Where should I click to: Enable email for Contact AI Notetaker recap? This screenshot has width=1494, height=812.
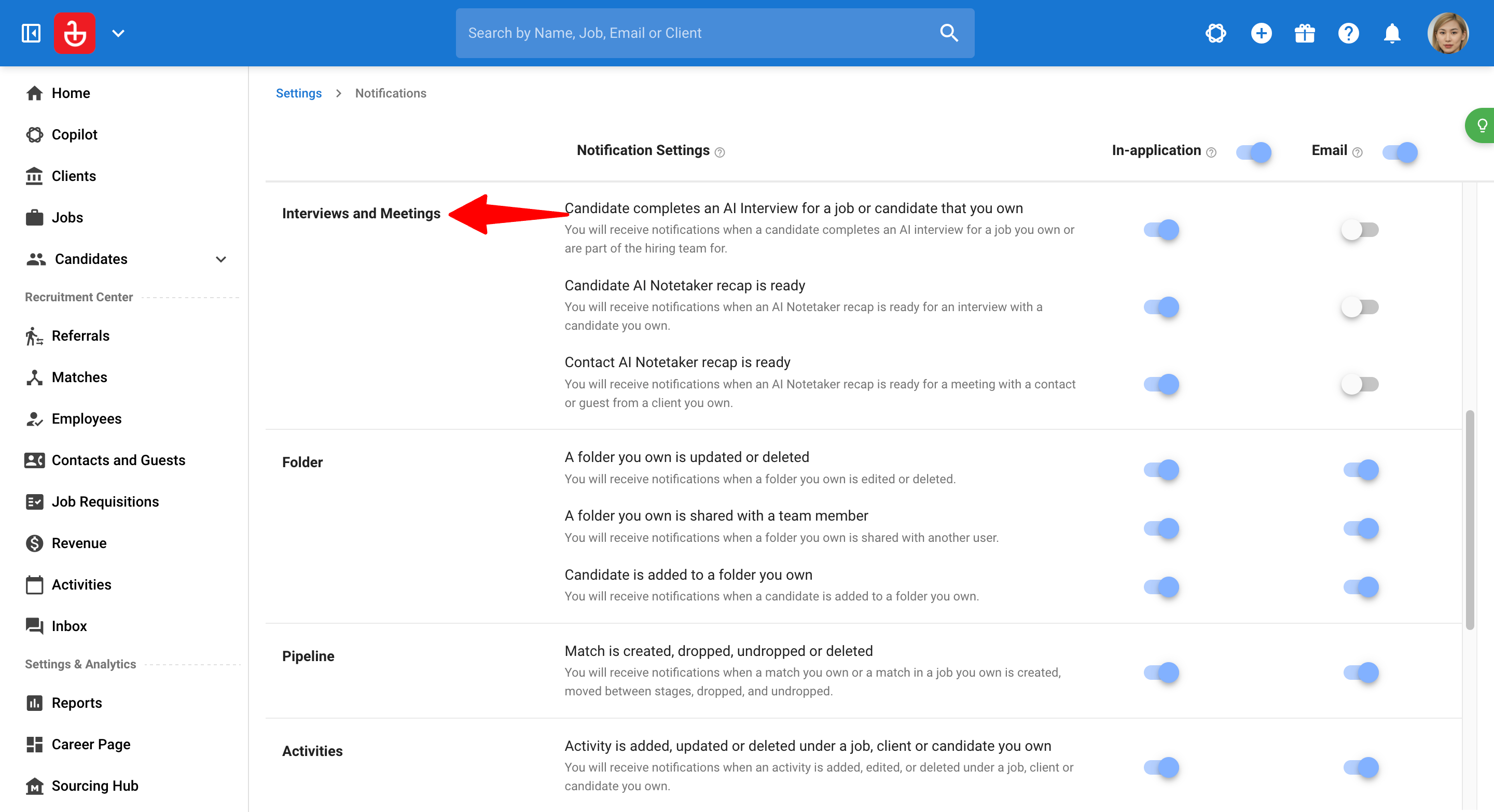click(1360, 384)
